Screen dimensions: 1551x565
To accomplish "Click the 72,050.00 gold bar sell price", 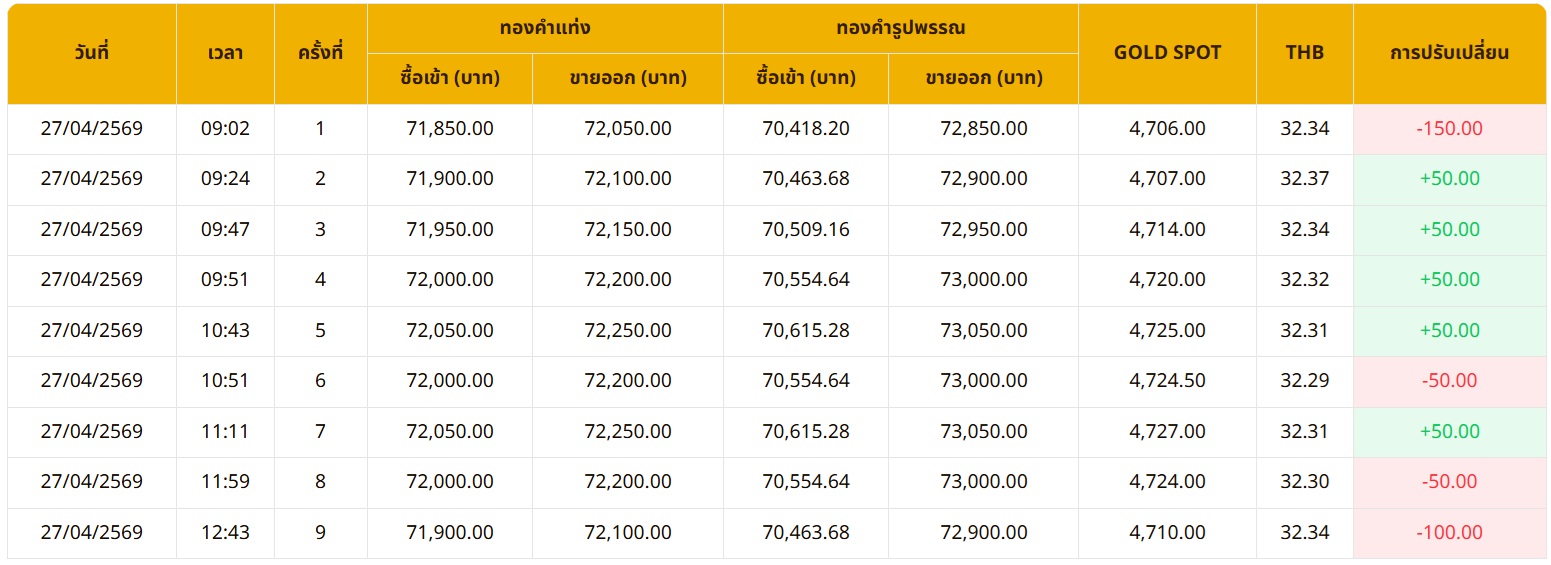I will pos(628,129).
